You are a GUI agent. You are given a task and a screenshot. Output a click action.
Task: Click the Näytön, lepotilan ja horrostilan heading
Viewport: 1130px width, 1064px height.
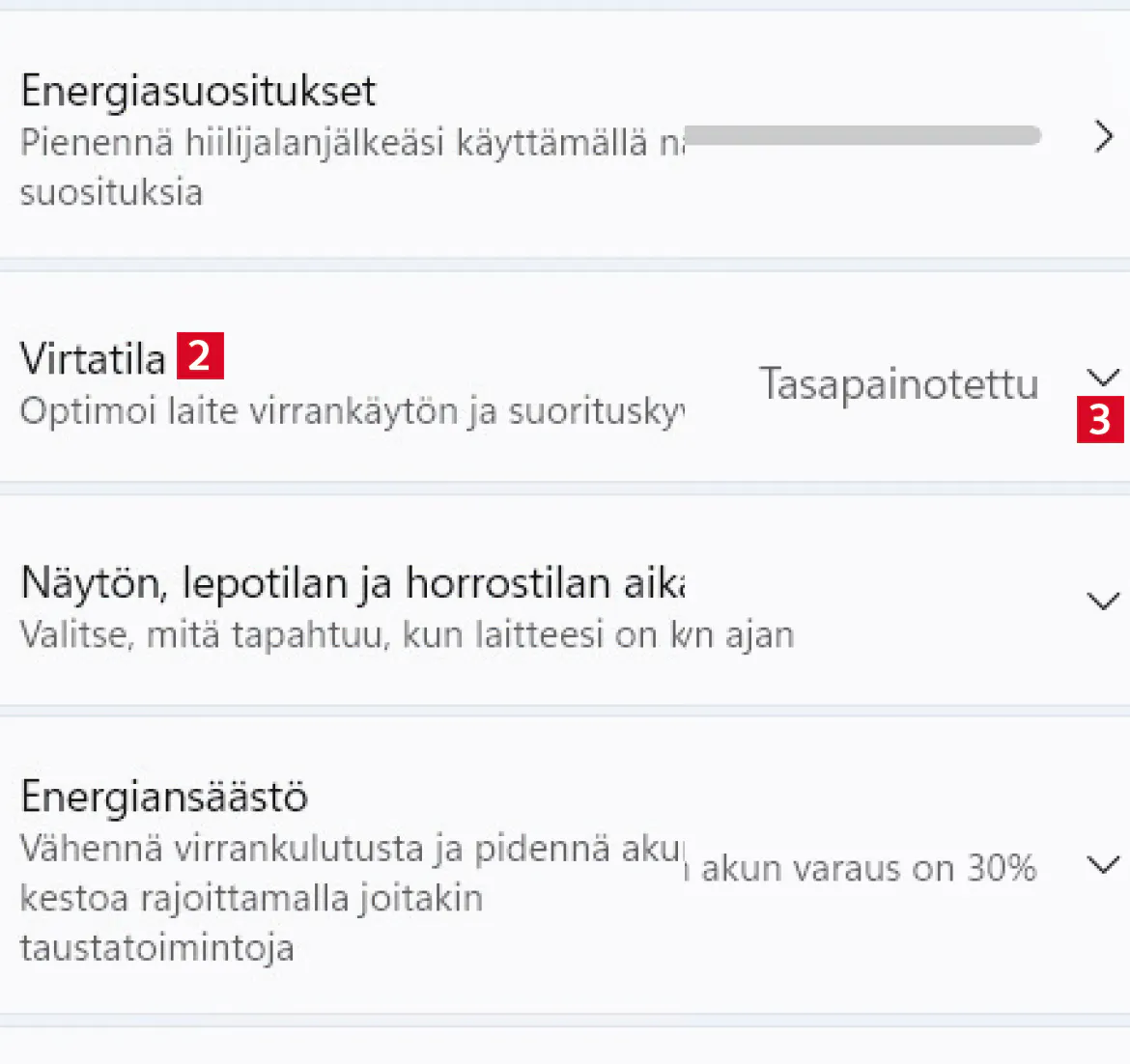pyautogui.click(x=353, y=583)
